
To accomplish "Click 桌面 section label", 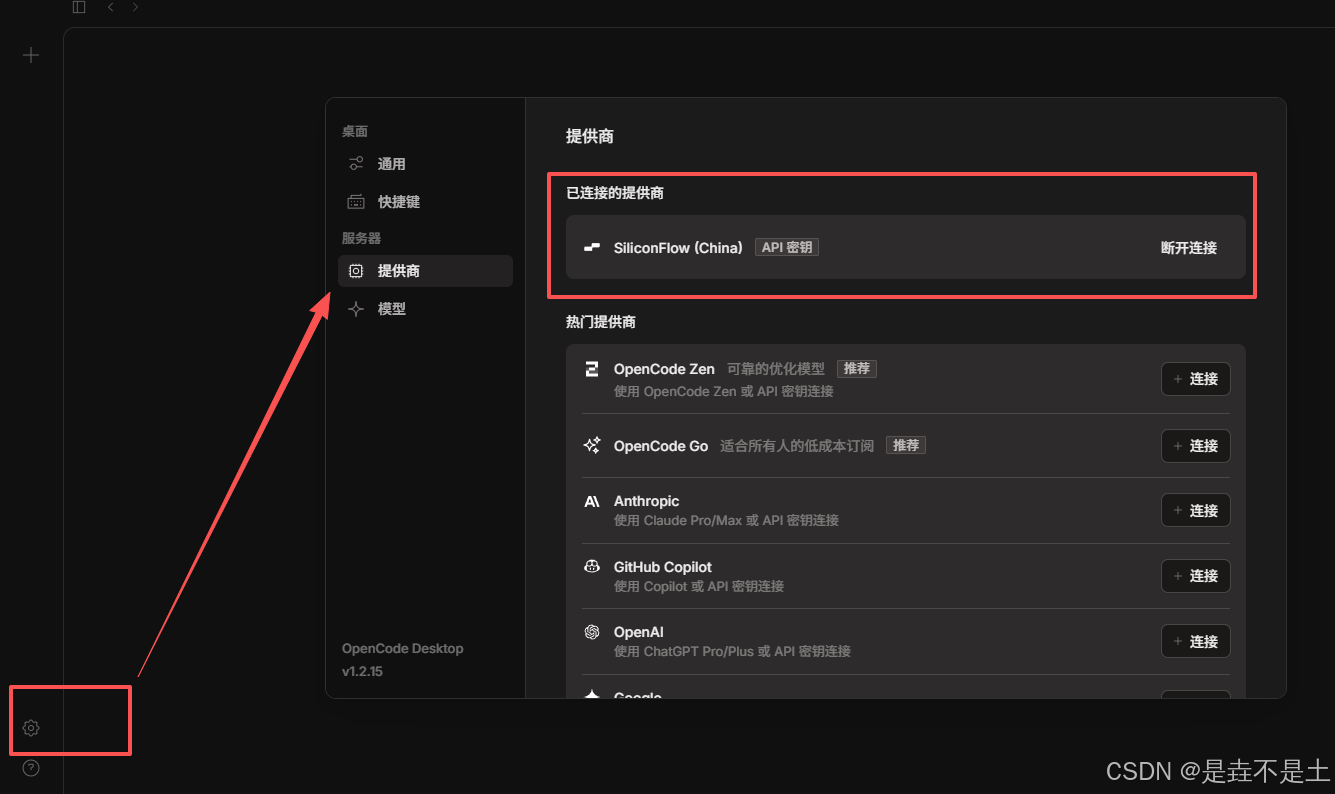I will 355,131.
